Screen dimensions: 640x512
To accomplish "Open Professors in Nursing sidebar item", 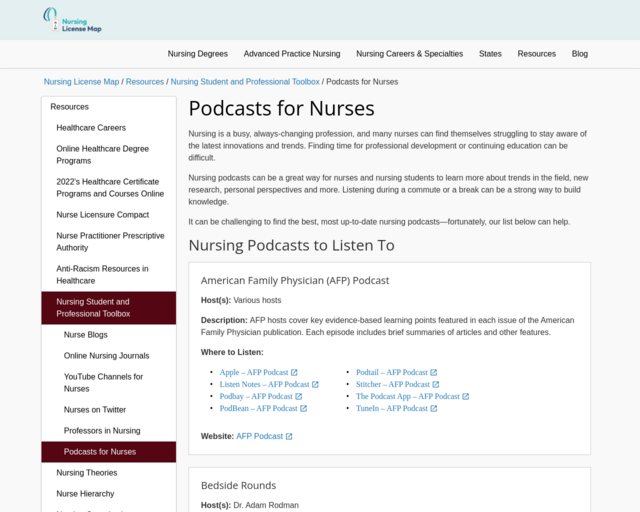I will (x=109, y=431).
